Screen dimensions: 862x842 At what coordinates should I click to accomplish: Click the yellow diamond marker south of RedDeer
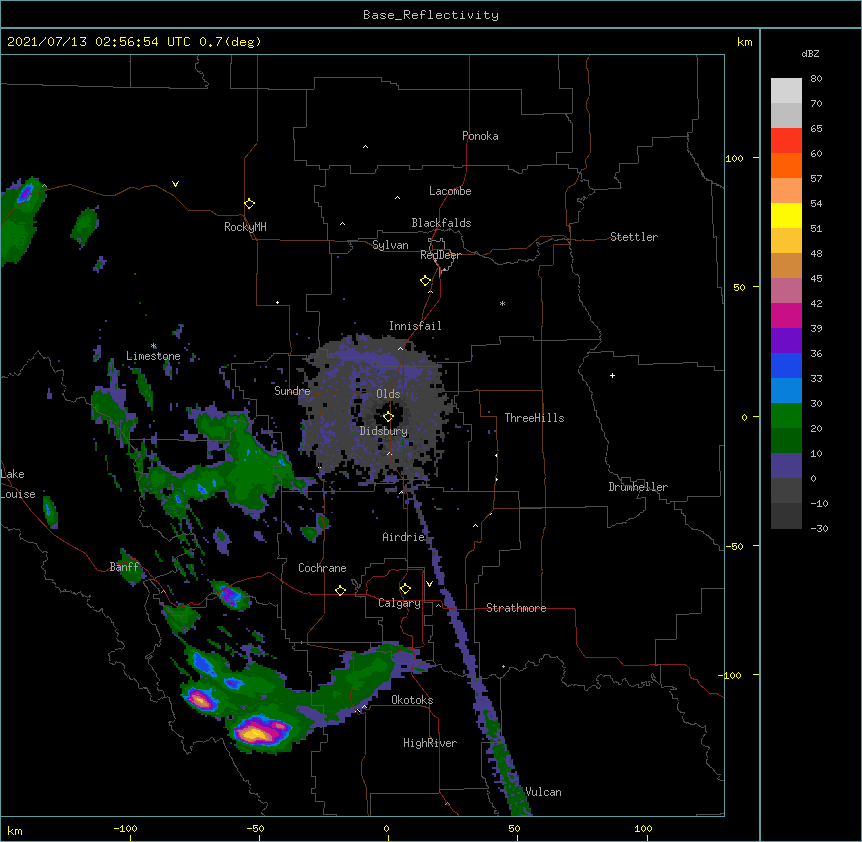425,280
